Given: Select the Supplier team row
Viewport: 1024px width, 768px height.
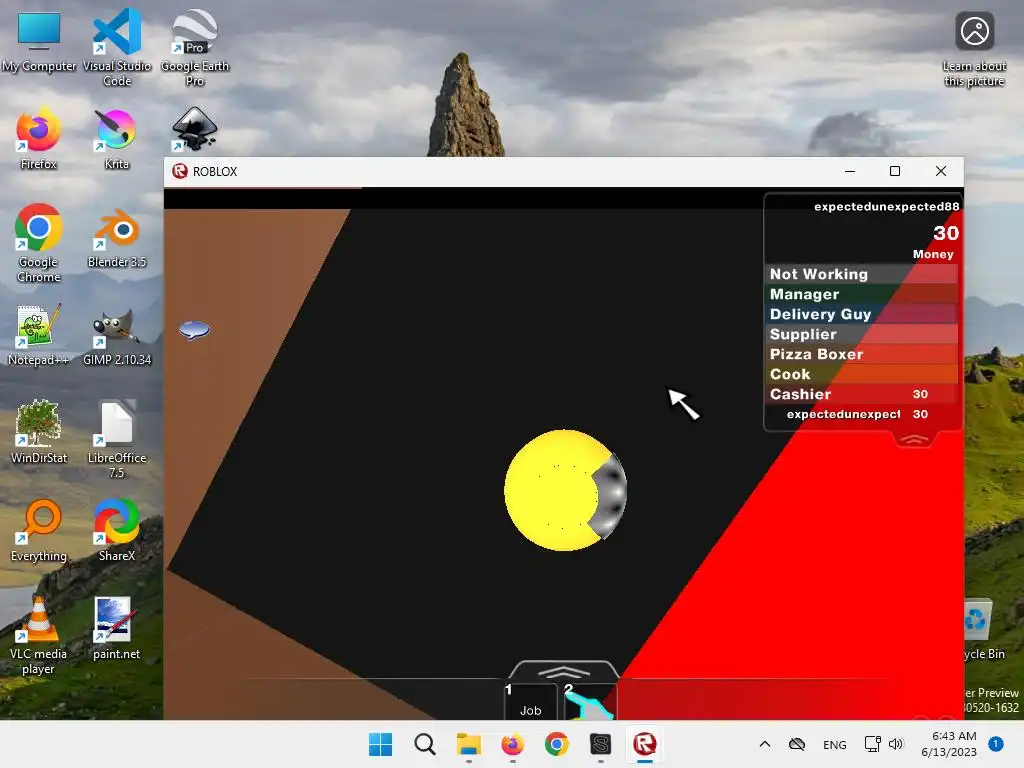Looking at the screenshot, I should (862, 334).
